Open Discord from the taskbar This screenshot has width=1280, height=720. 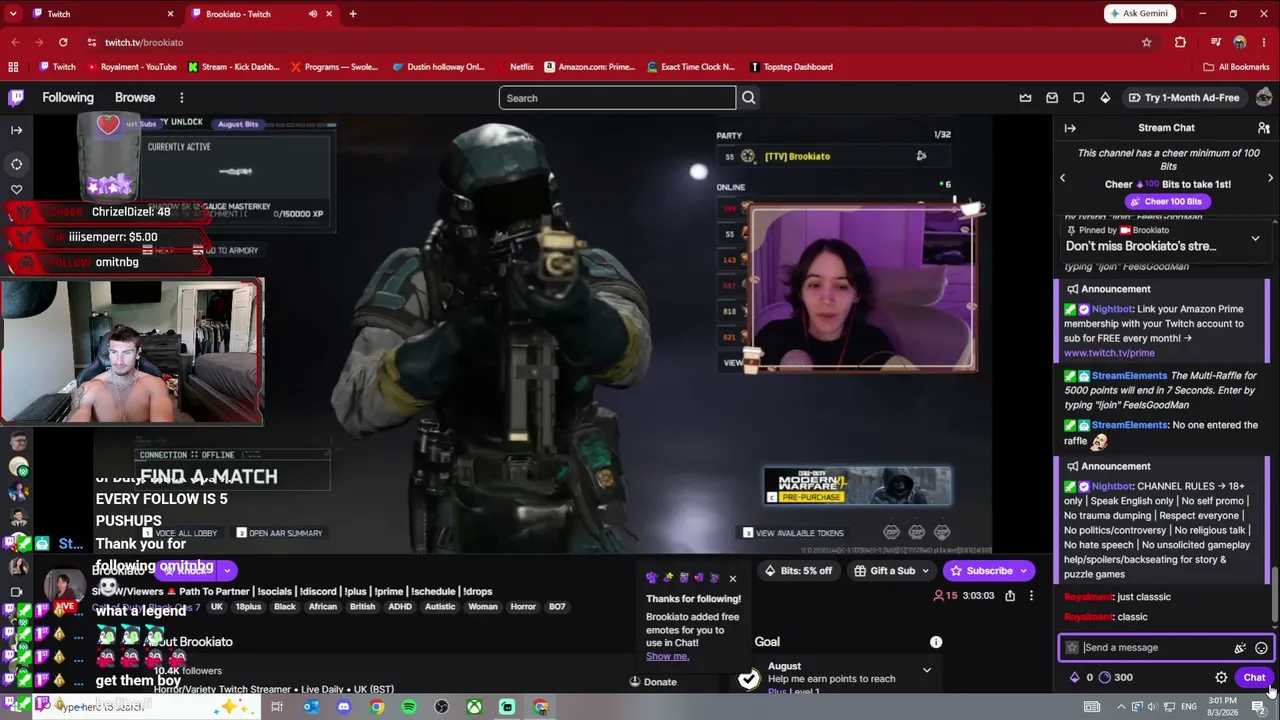point(344,707)
